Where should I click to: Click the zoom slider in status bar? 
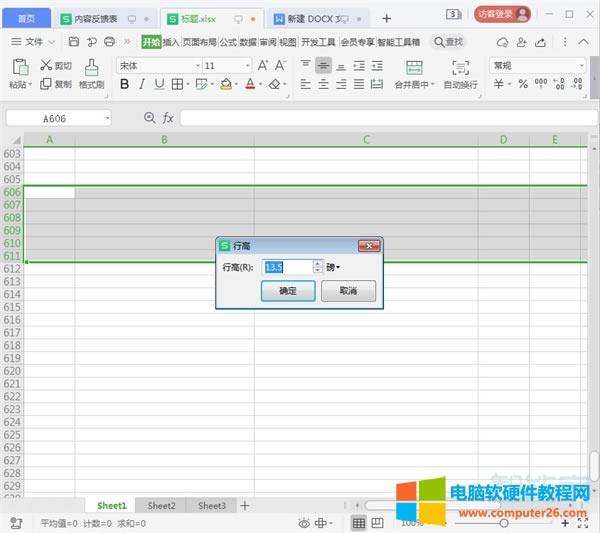tap(502, 523)
